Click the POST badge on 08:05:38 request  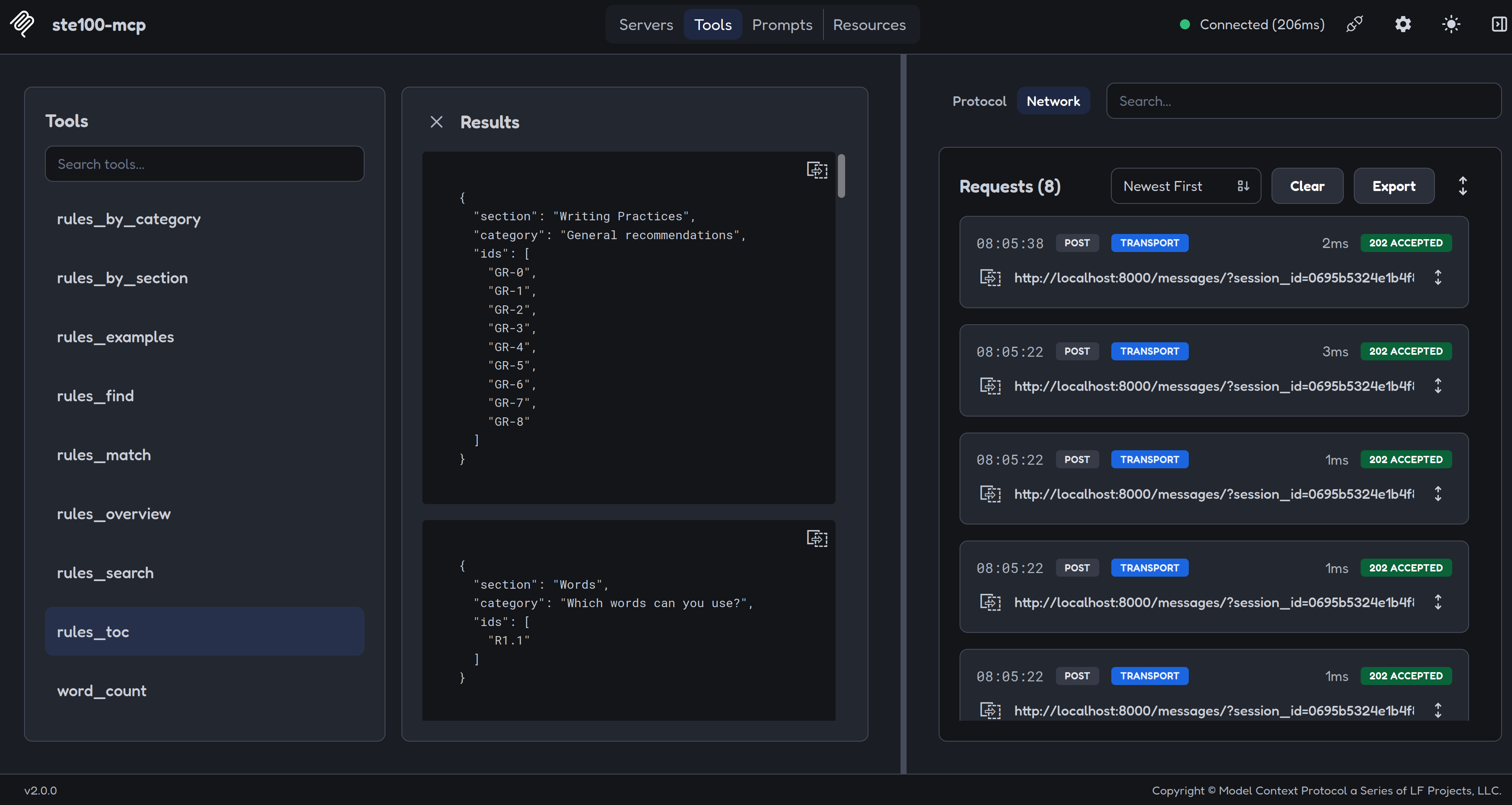(x=1076, y=243)
